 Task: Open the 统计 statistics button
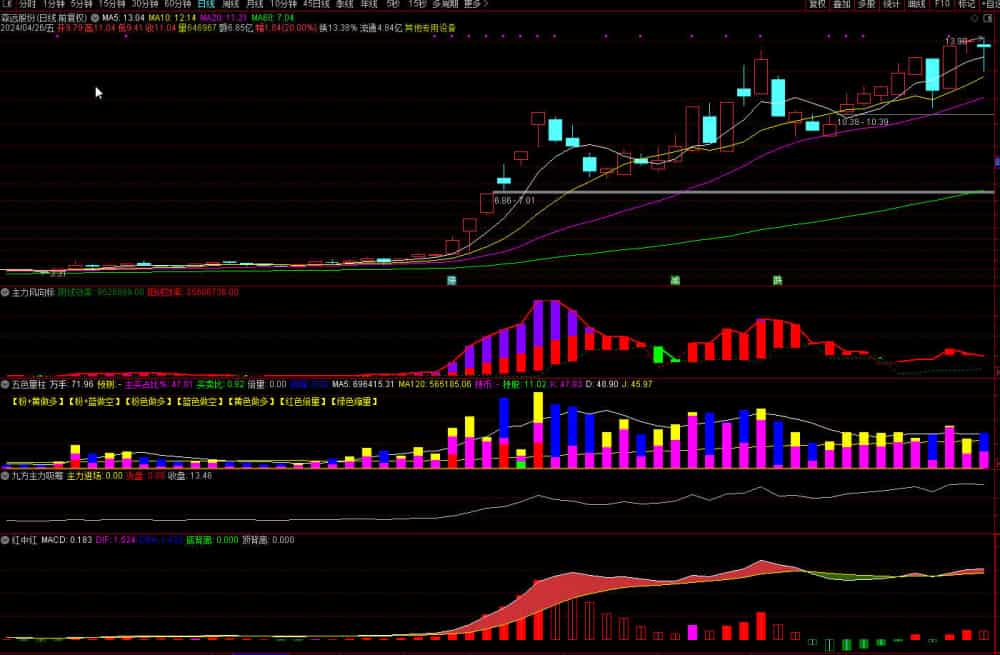pos(891,4)
